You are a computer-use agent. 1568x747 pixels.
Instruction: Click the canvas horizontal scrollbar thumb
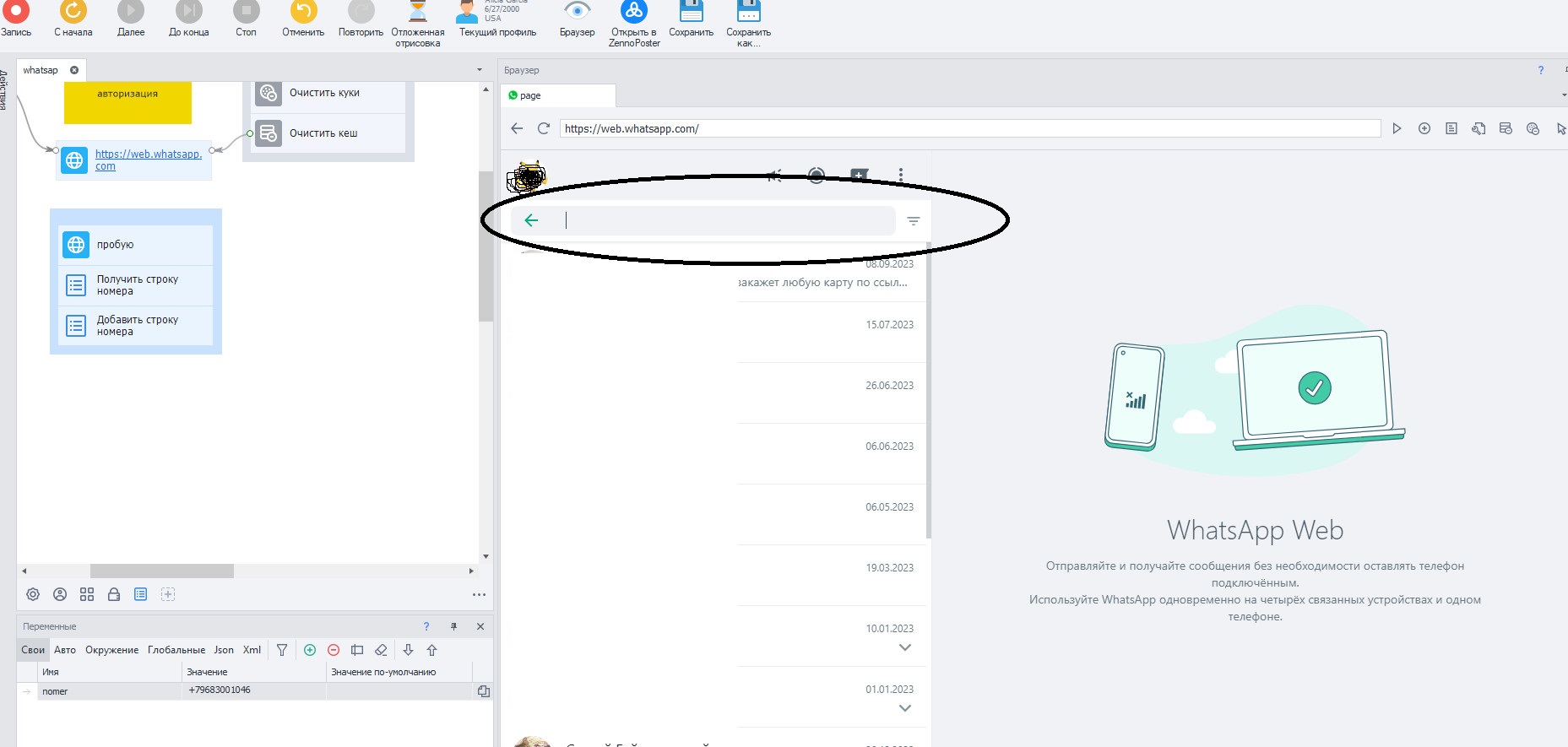[162, 571]
